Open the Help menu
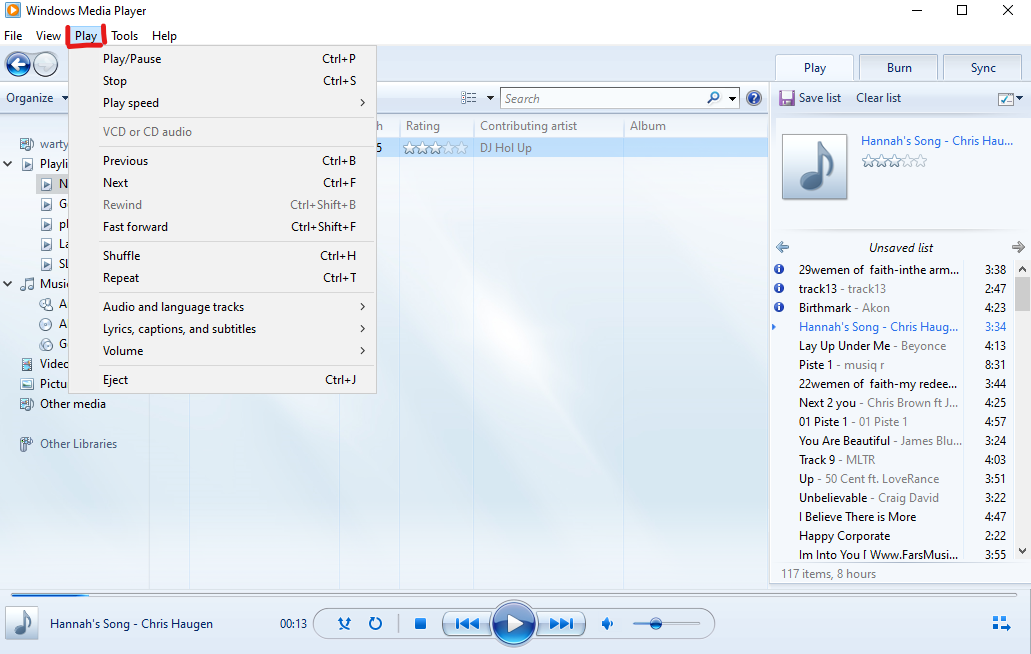The image size is (1031, 654). tap(164, 35)
